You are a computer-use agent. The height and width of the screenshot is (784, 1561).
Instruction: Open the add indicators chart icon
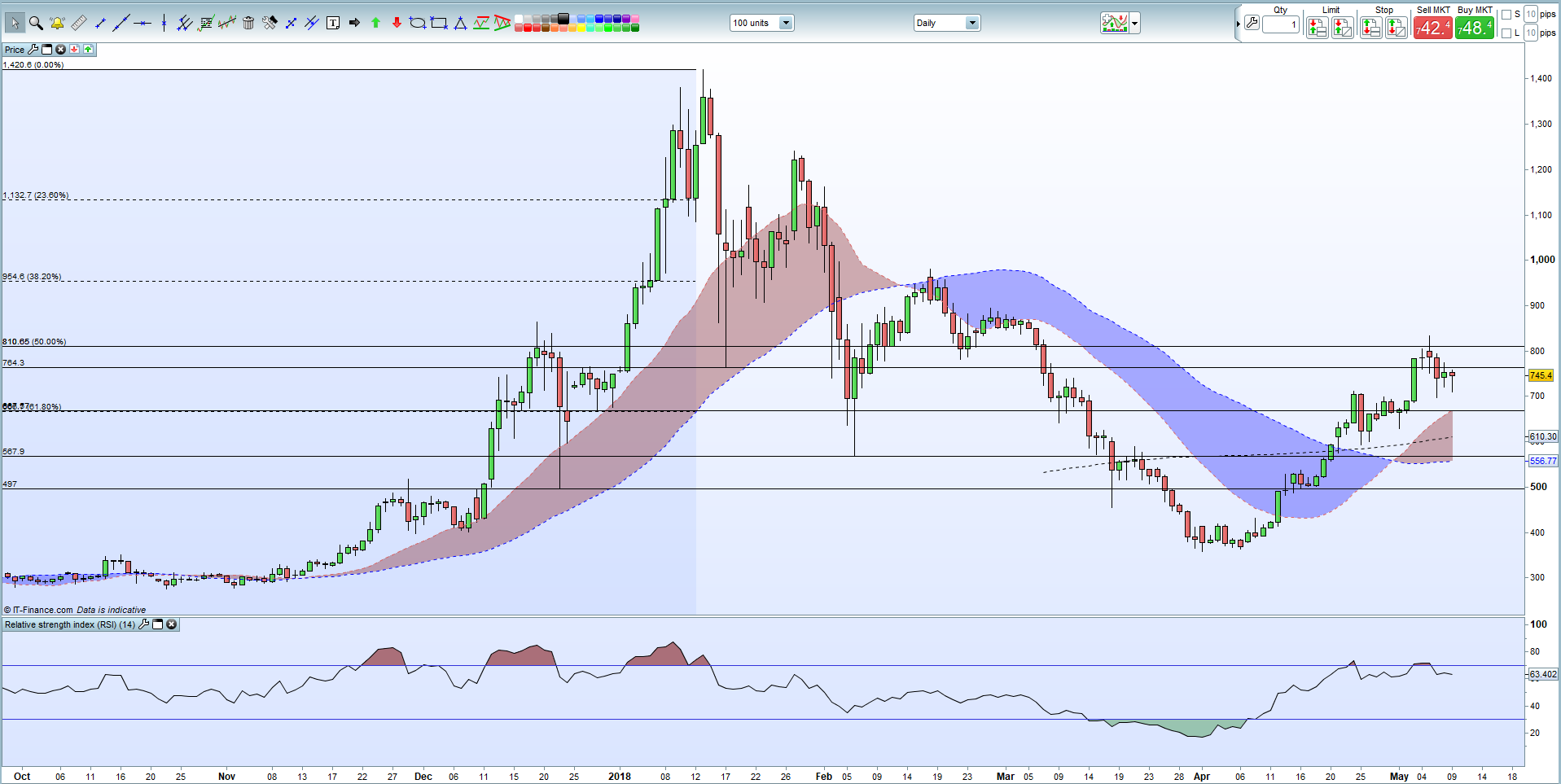1115,23
